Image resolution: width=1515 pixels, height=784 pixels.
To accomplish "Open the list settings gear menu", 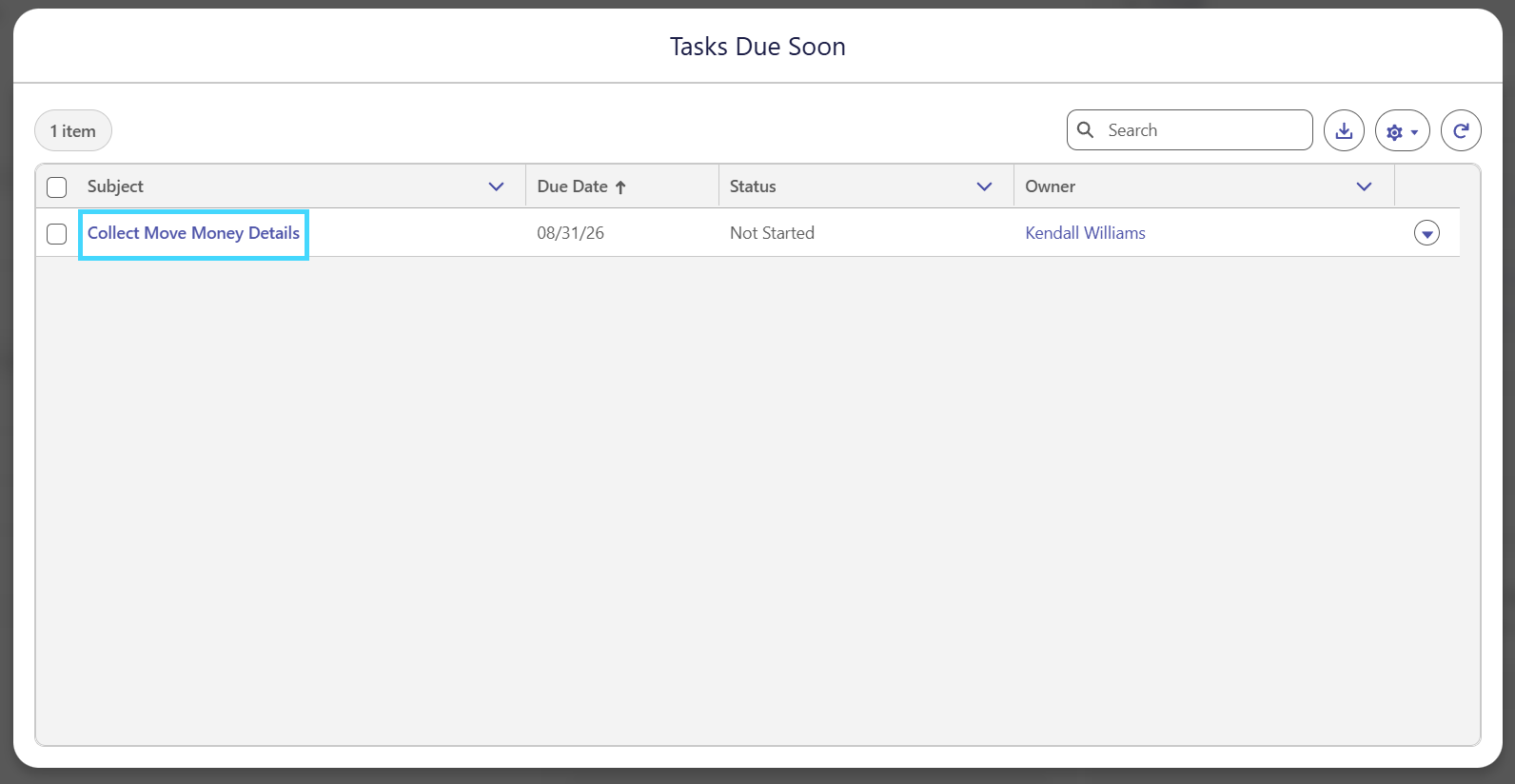I will click(1403, 130).
